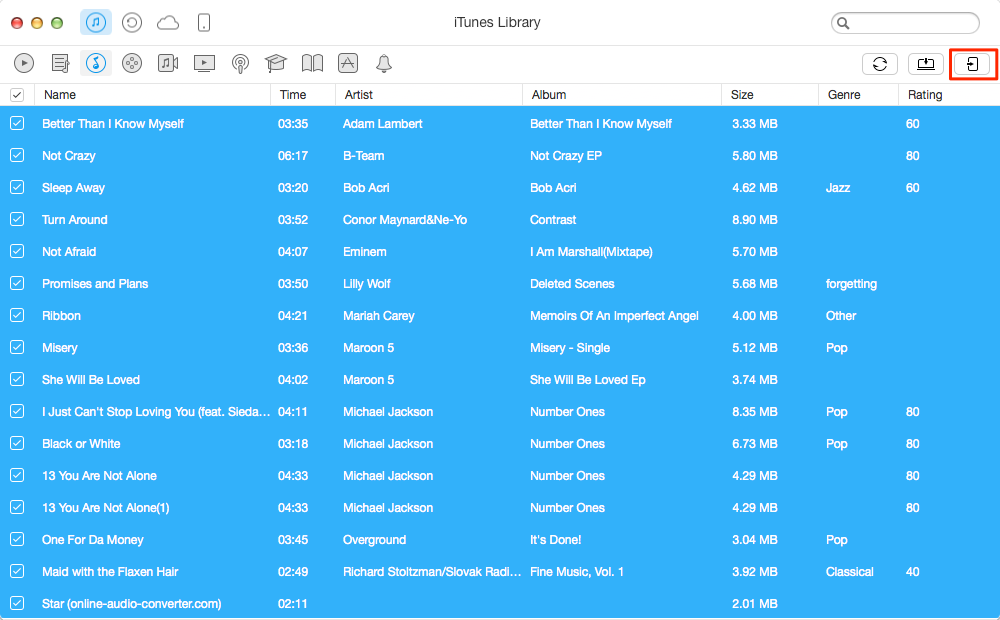Toggle the select-all header checkbox

click(x=17, y=95)
